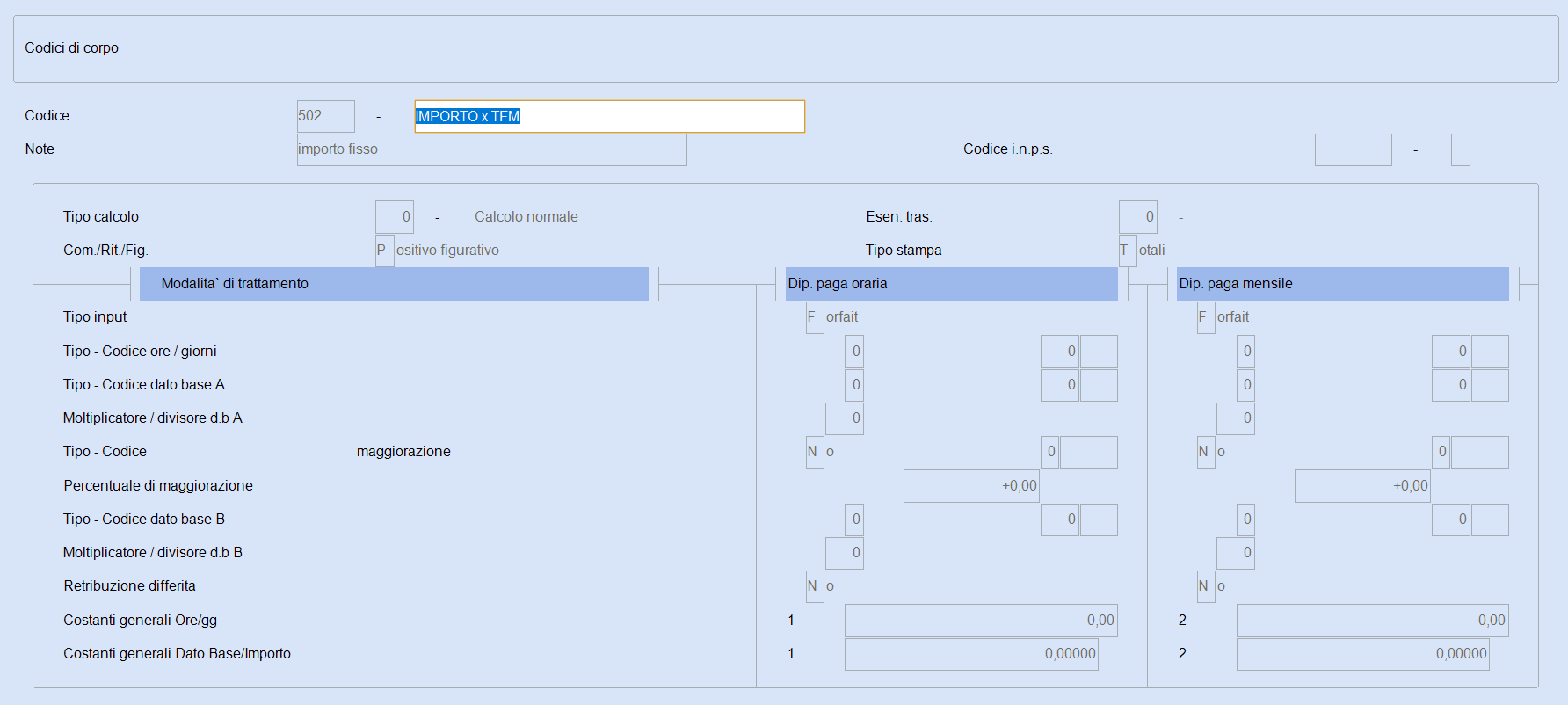Click Costanti generali Dato Base/Importo field numbered 1
1568x705 pixels.
tap(971, 654)
